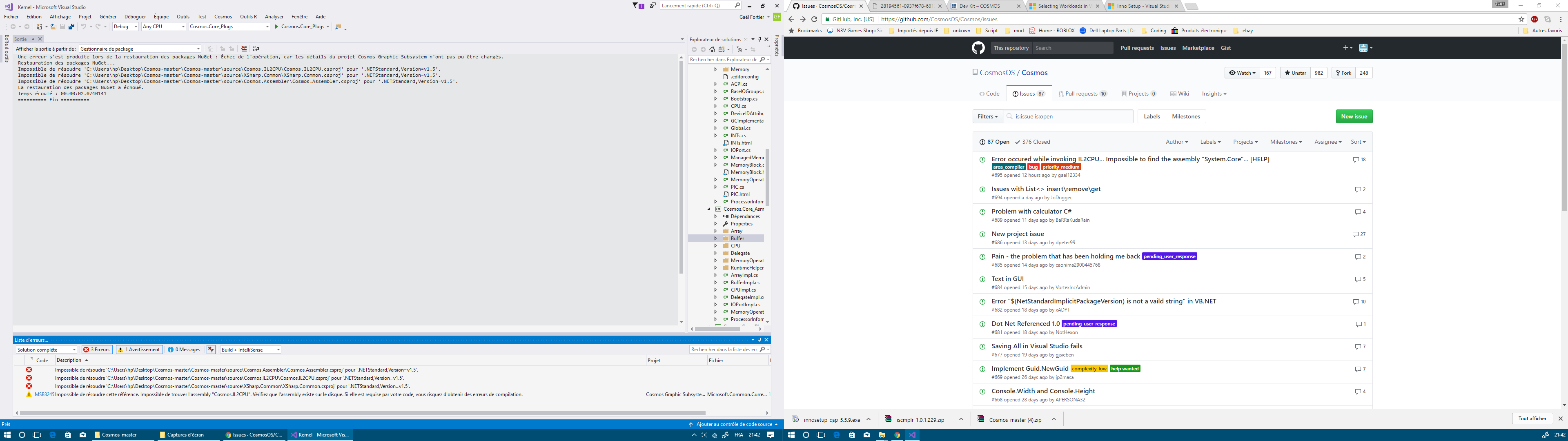1568x441 pixels.
Task: Expand the Buffer folder in Solution Explorer
Action: 716,239
